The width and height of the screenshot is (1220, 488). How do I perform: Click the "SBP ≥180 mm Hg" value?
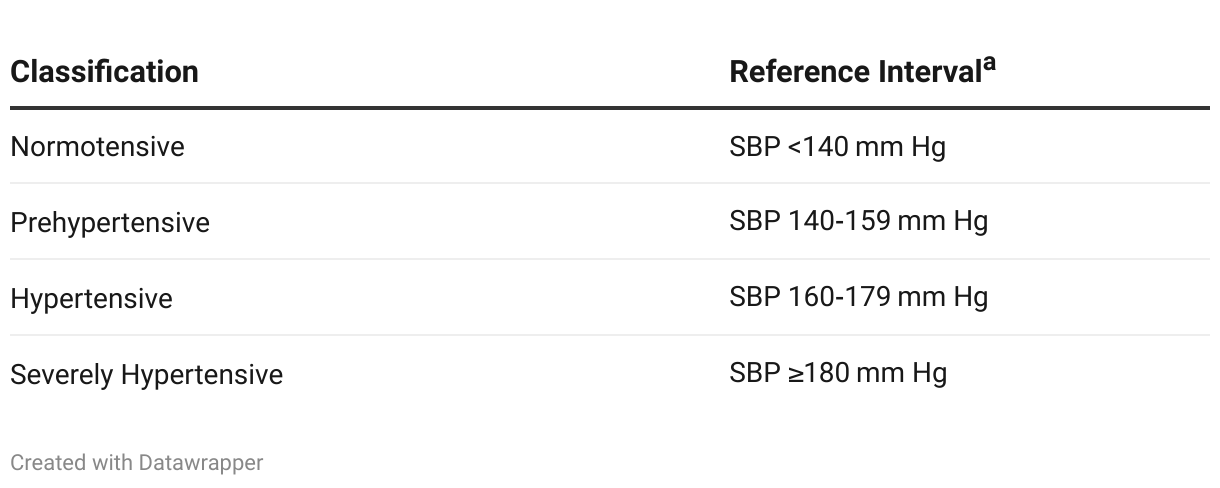click(x=837, y=373)
